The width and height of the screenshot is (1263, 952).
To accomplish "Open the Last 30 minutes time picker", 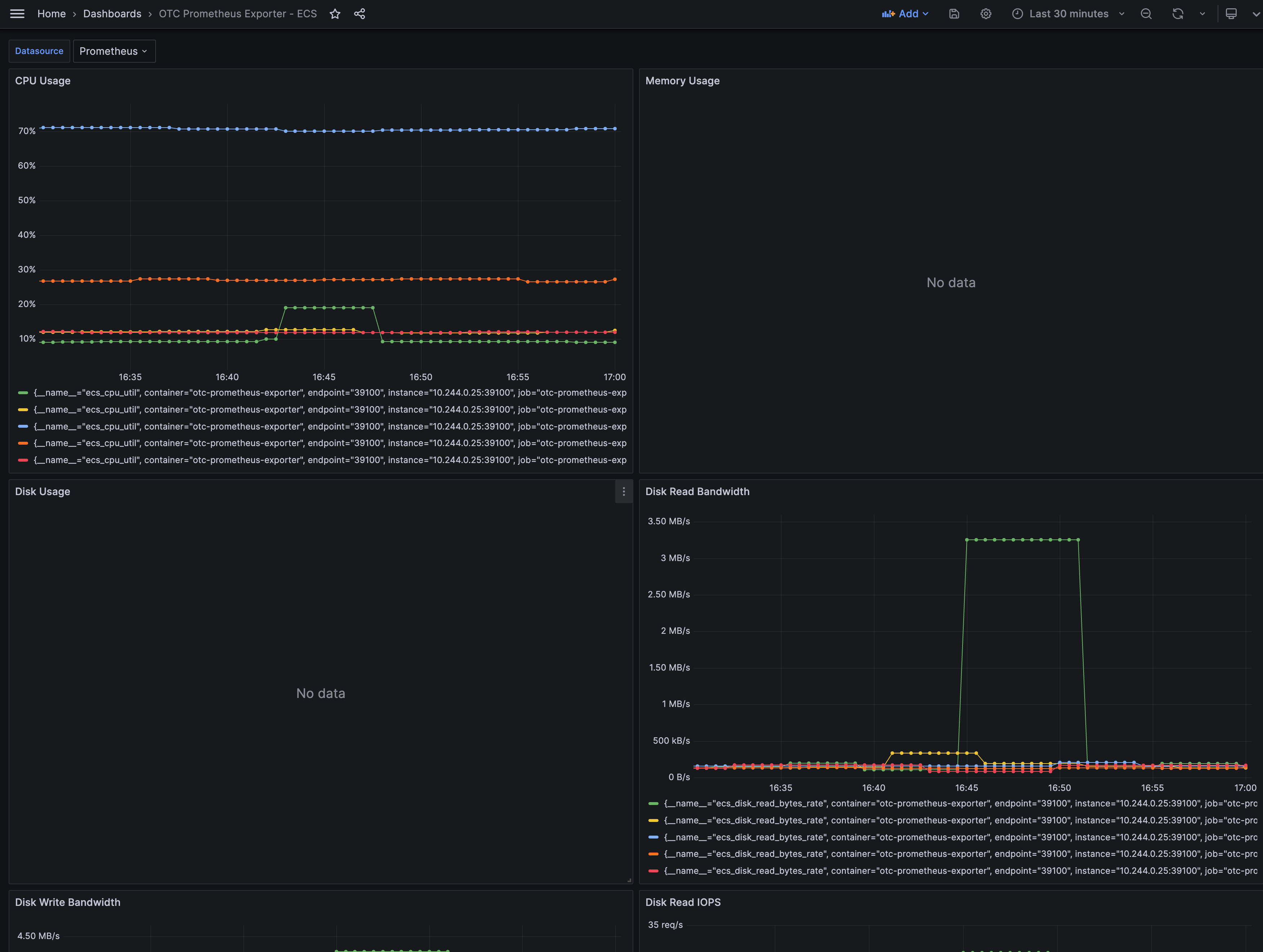I will click(x=1068, y=14).
